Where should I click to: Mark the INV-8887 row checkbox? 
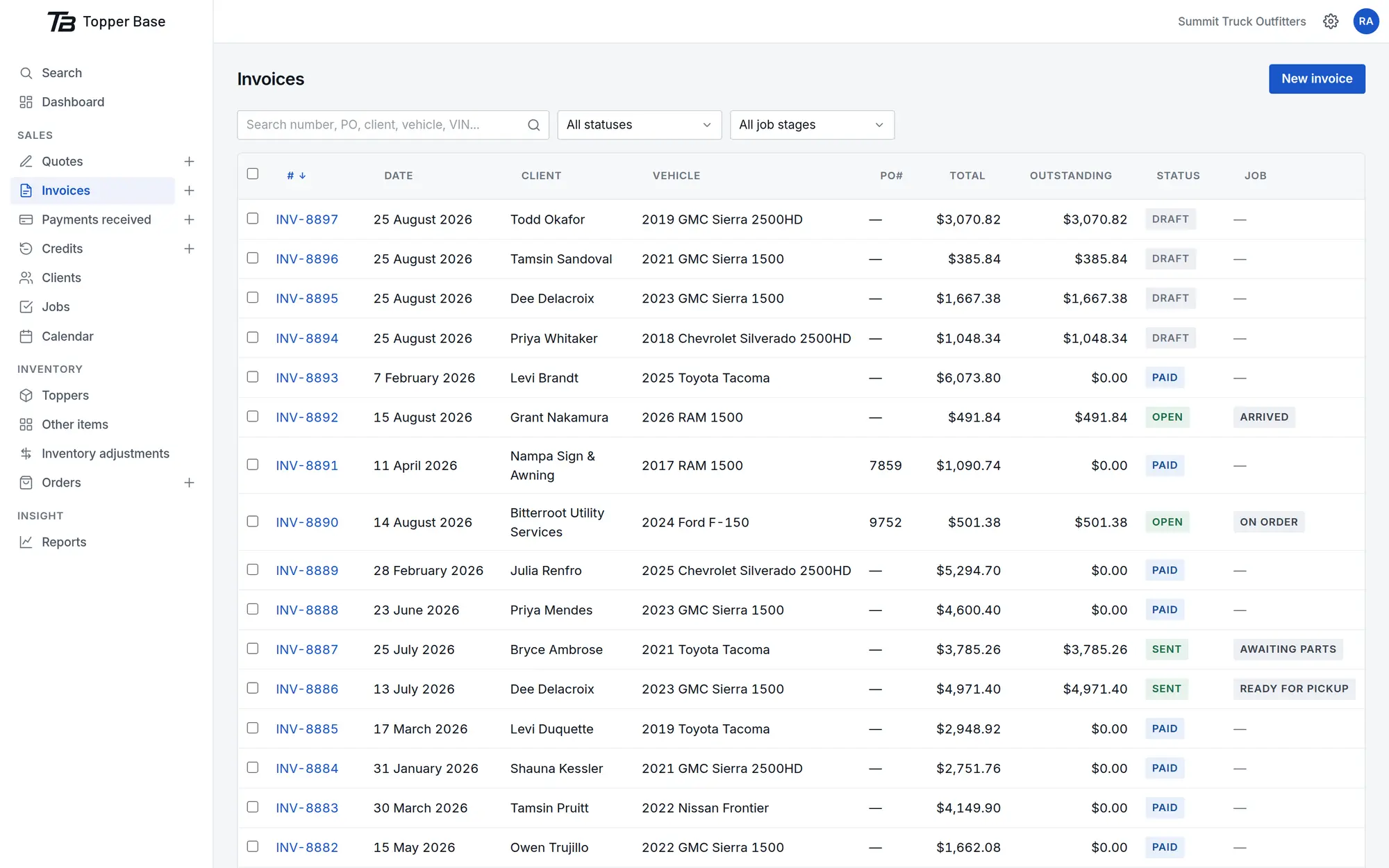pyautogui.click(x=253, y=649)
